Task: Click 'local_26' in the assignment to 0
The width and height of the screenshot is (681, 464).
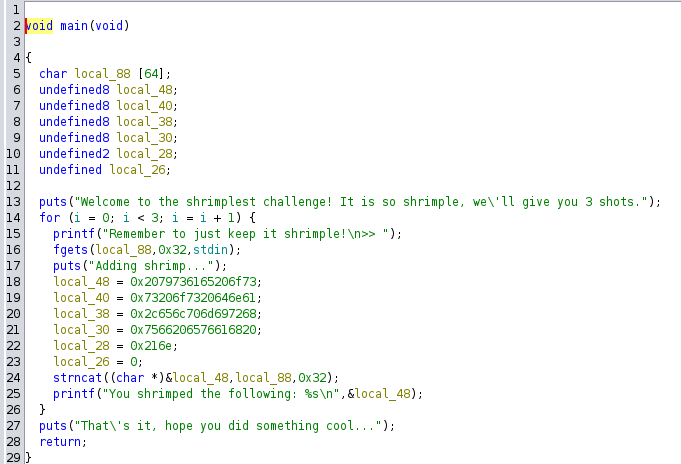Action: pyautogui.click(x=81, y=362)
